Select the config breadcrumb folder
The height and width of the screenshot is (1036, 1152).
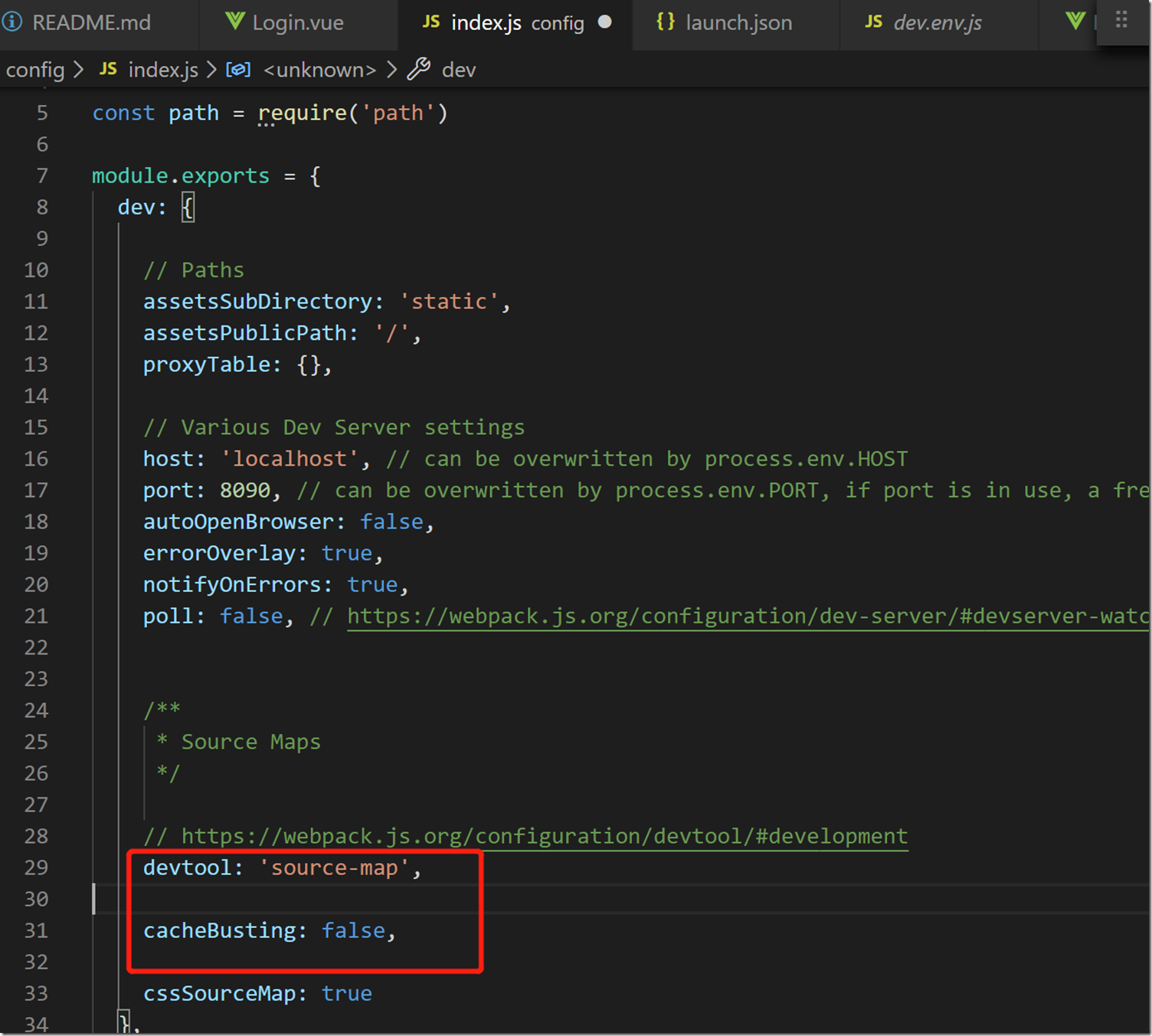click(35, 70)
